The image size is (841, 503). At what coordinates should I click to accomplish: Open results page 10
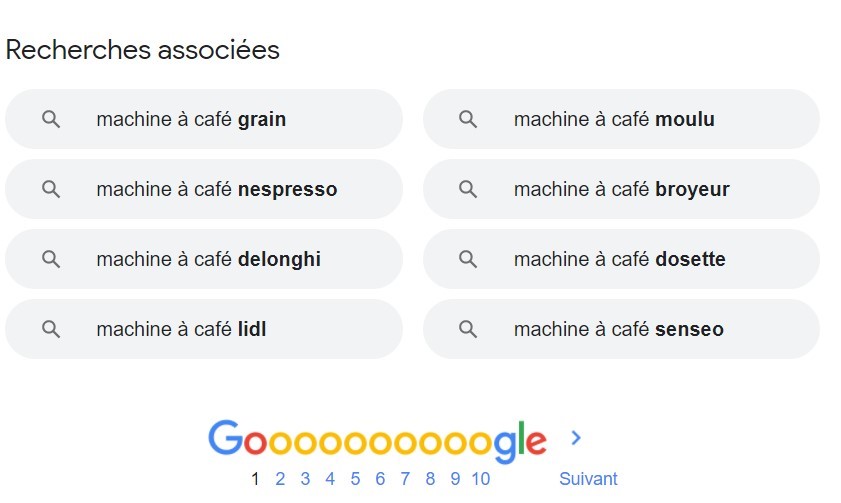[x=480, y=479]
